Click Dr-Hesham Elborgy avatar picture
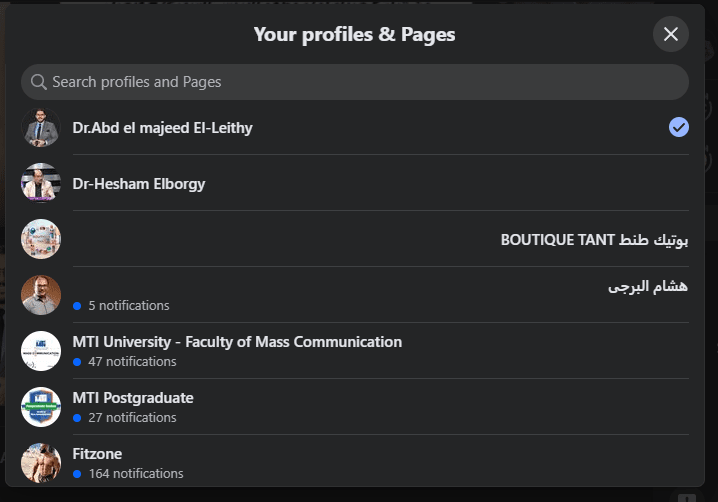Viewport: 718px width, 502px height. tap(41, 184)
